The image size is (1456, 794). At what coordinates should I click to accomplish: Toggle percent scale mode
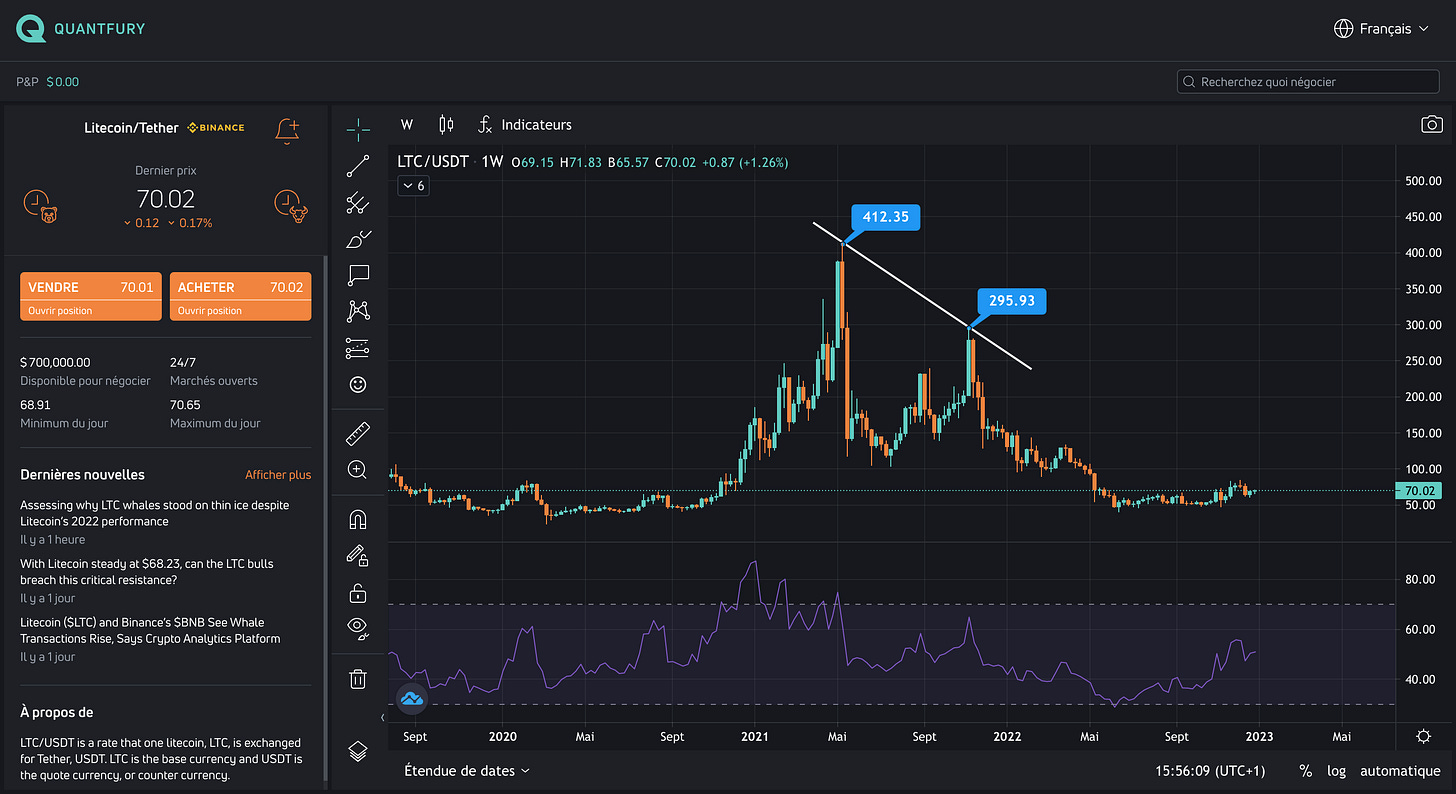pyautogui.click(x=1305, y=771)
